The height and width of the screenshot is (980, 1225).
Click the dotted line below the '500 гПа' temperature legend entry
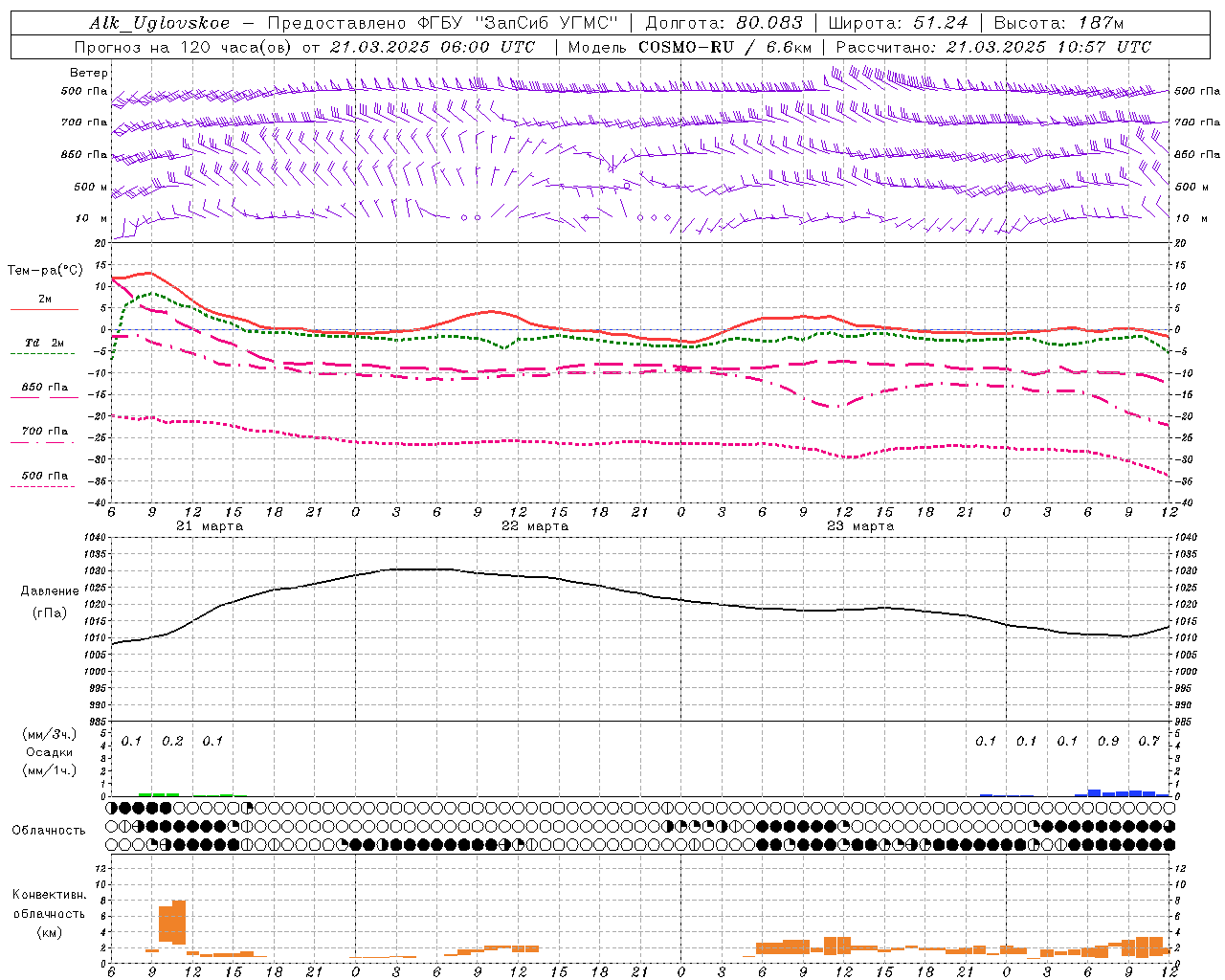click(42, 486)
